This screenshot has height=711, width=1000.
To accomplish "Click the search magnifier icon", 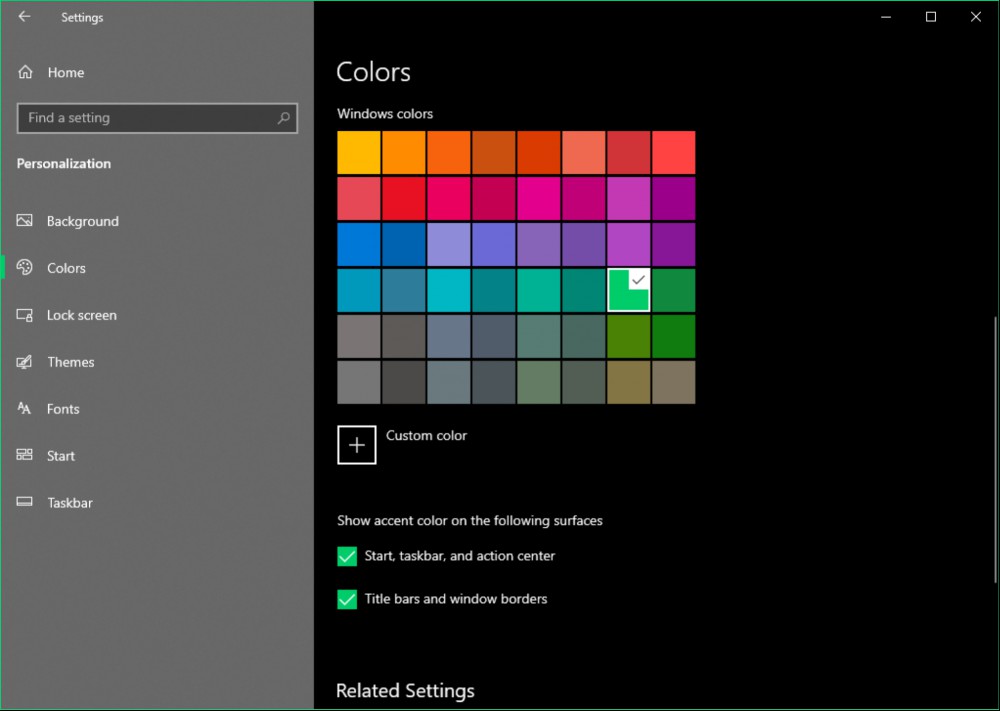I will click(283, 118).
